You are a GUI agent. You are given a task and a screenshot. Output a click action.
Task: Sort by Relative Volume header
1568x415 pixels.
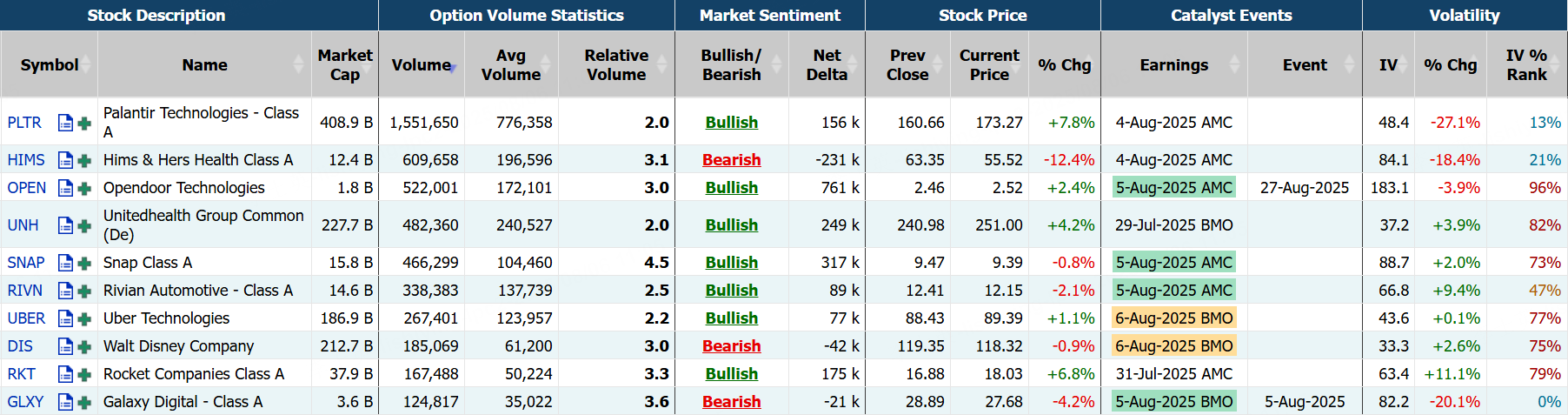[x=615, y=65]
